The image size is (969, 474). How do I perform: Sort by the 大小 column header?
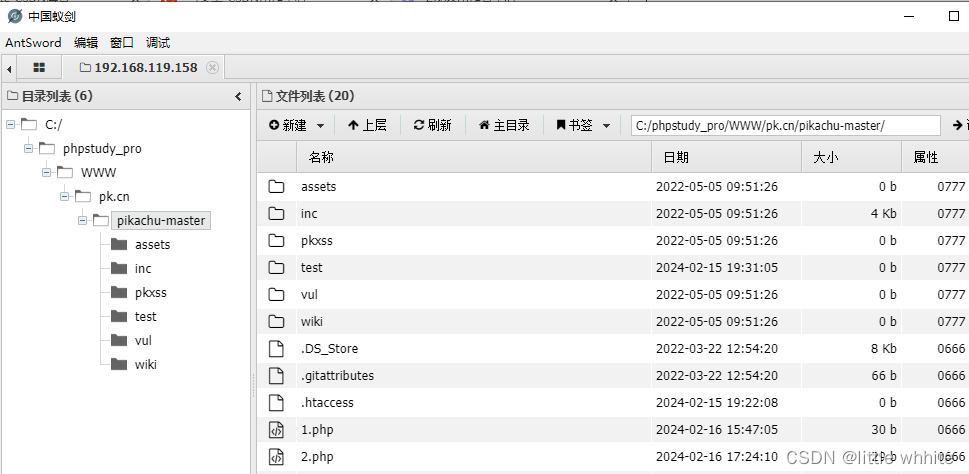coord(852,158)
